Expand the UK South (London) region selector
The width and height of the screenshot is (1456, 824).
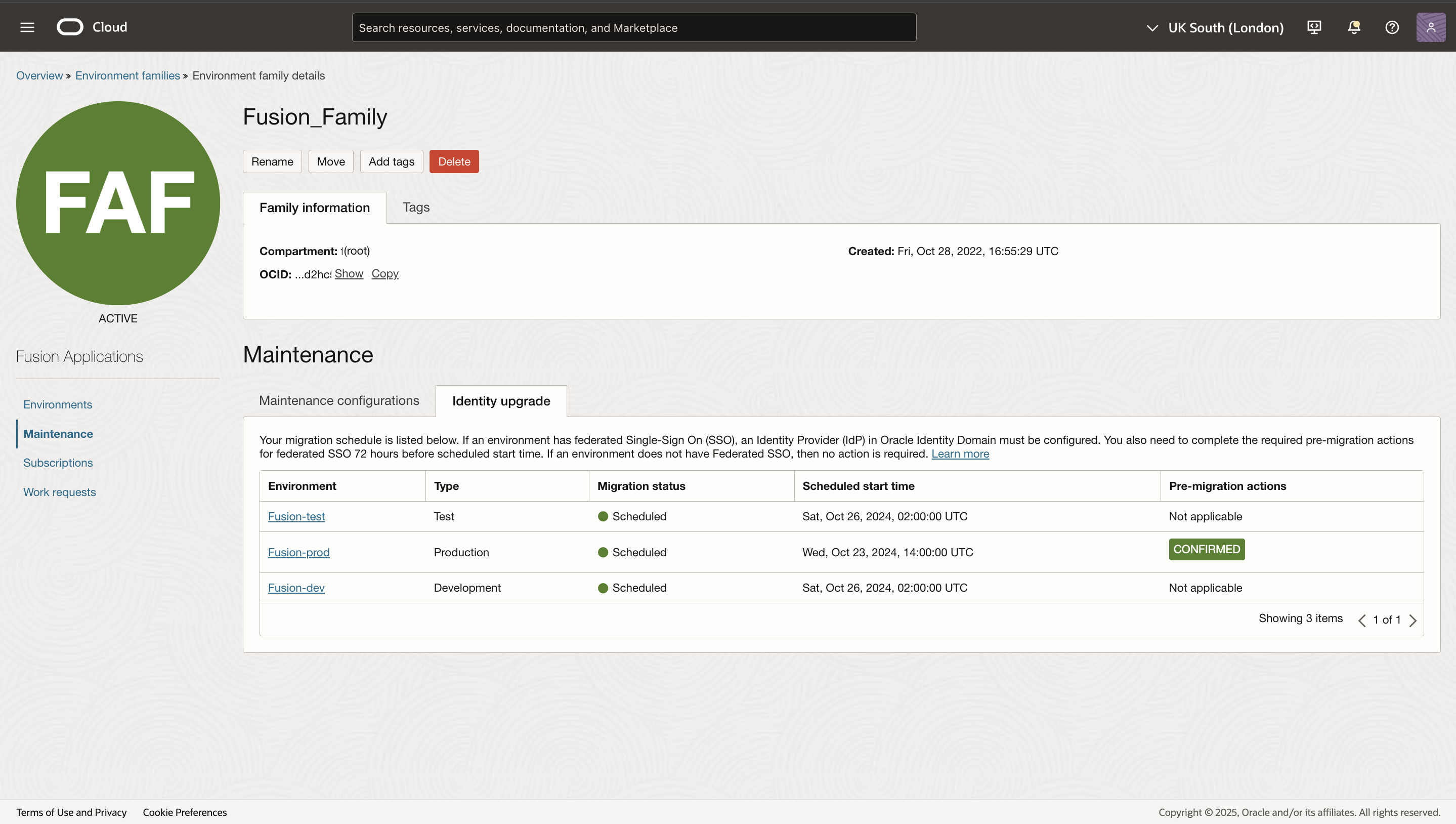click(1215, 28)
